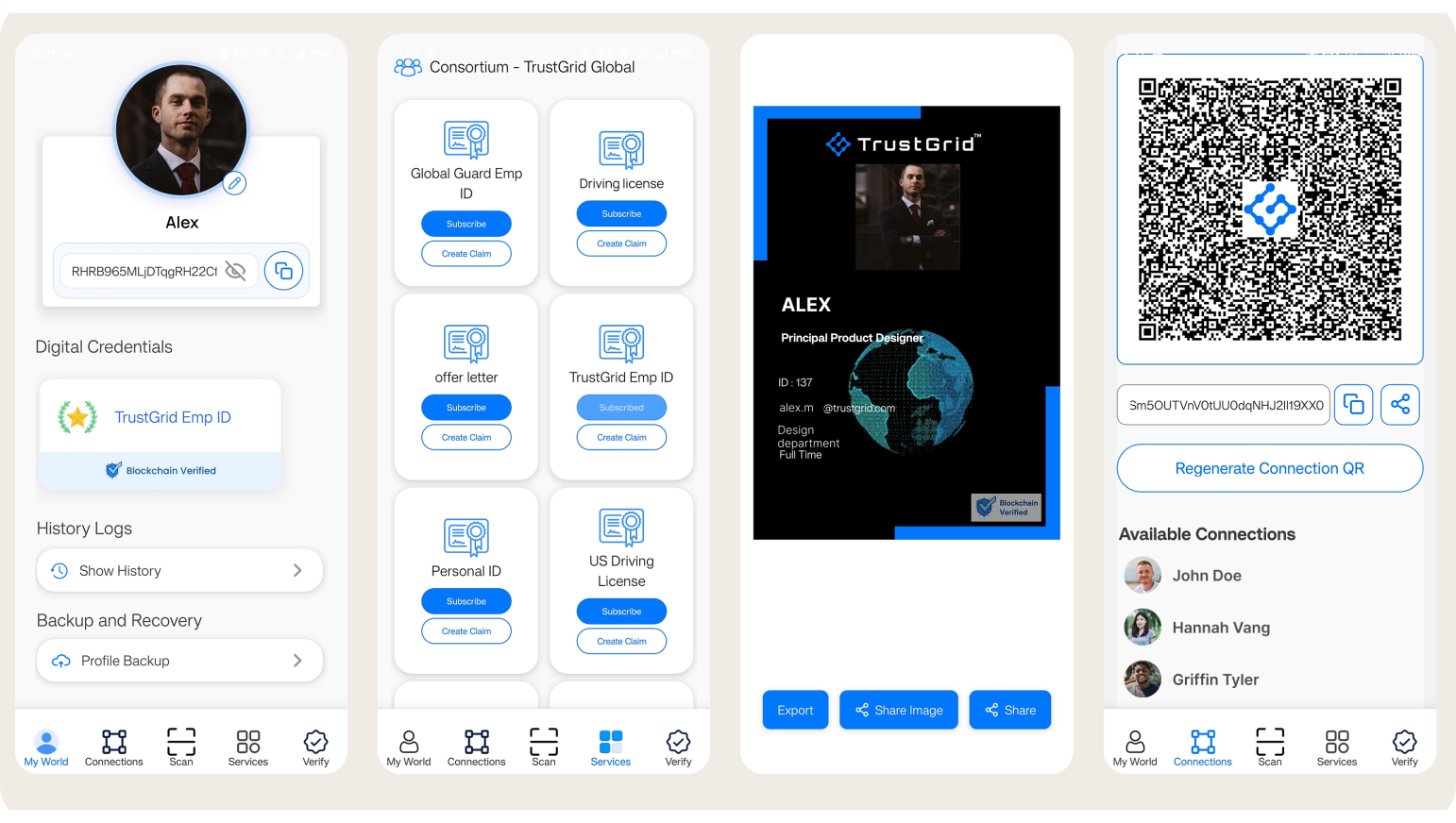Screen dimensions: 1456x823
Task: Click the Consortium group icon
Action: coord(408,67)
